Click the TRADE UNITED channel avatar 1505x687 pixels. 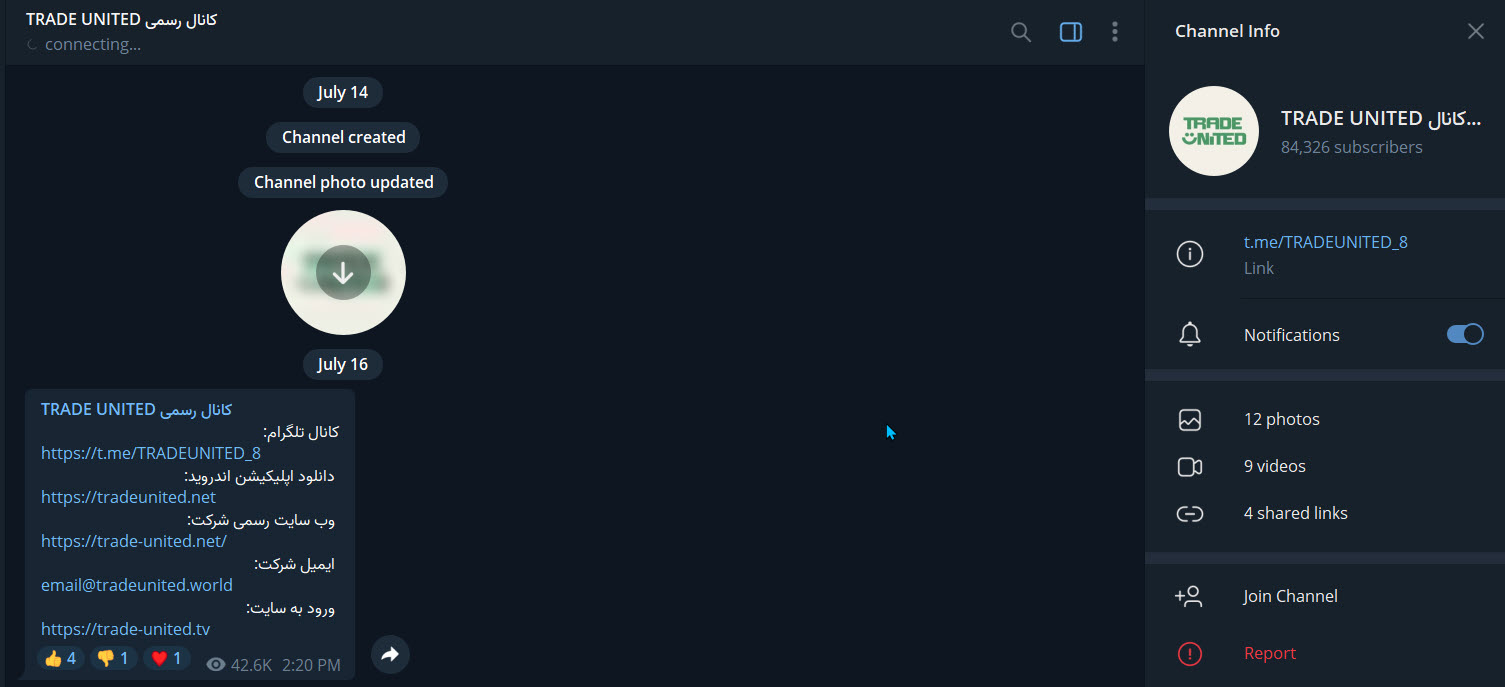coord(1214,131)
